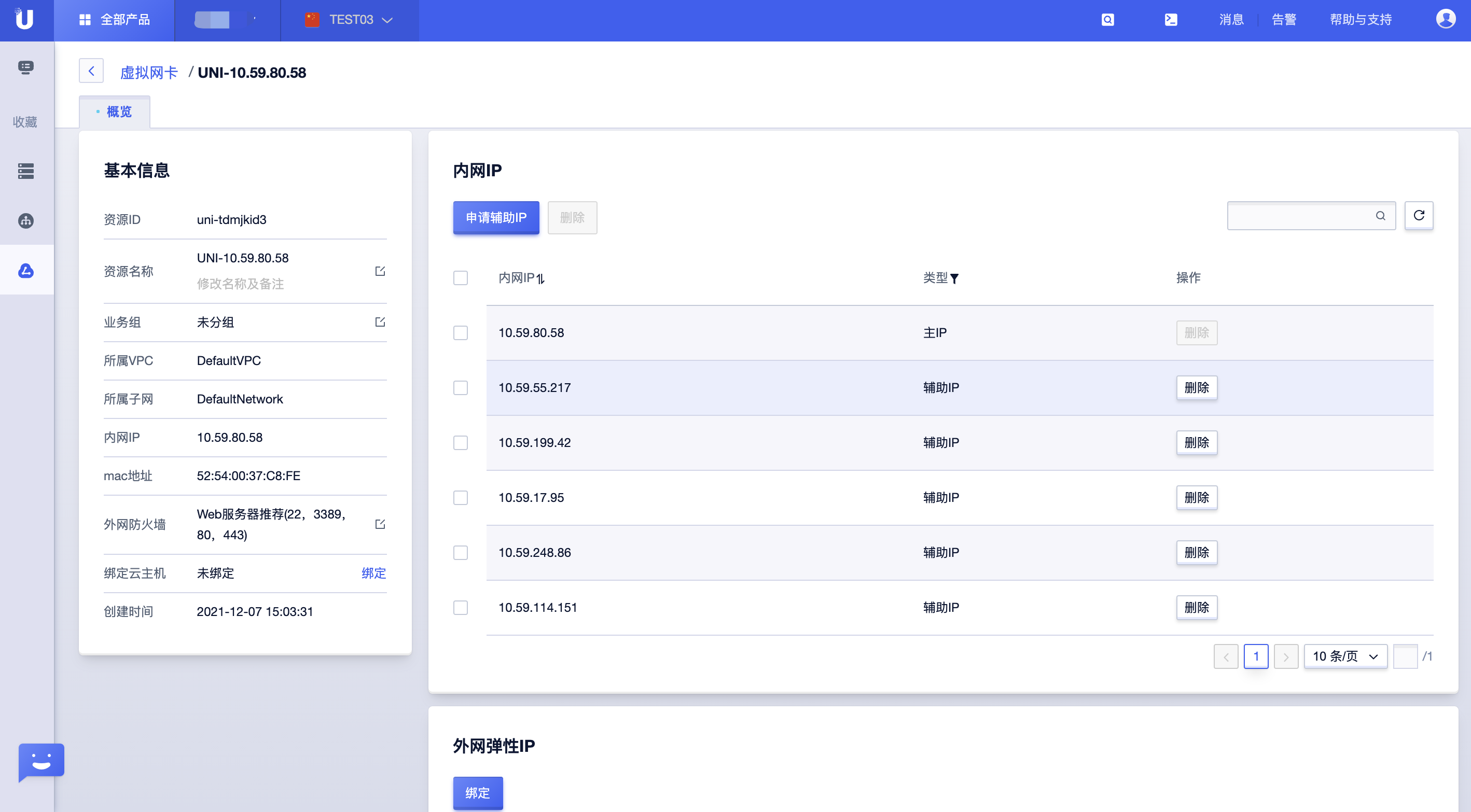This screenshot has height=812, width=1471.
Task: Filter by the 类型 column
Action: point(954,278)
